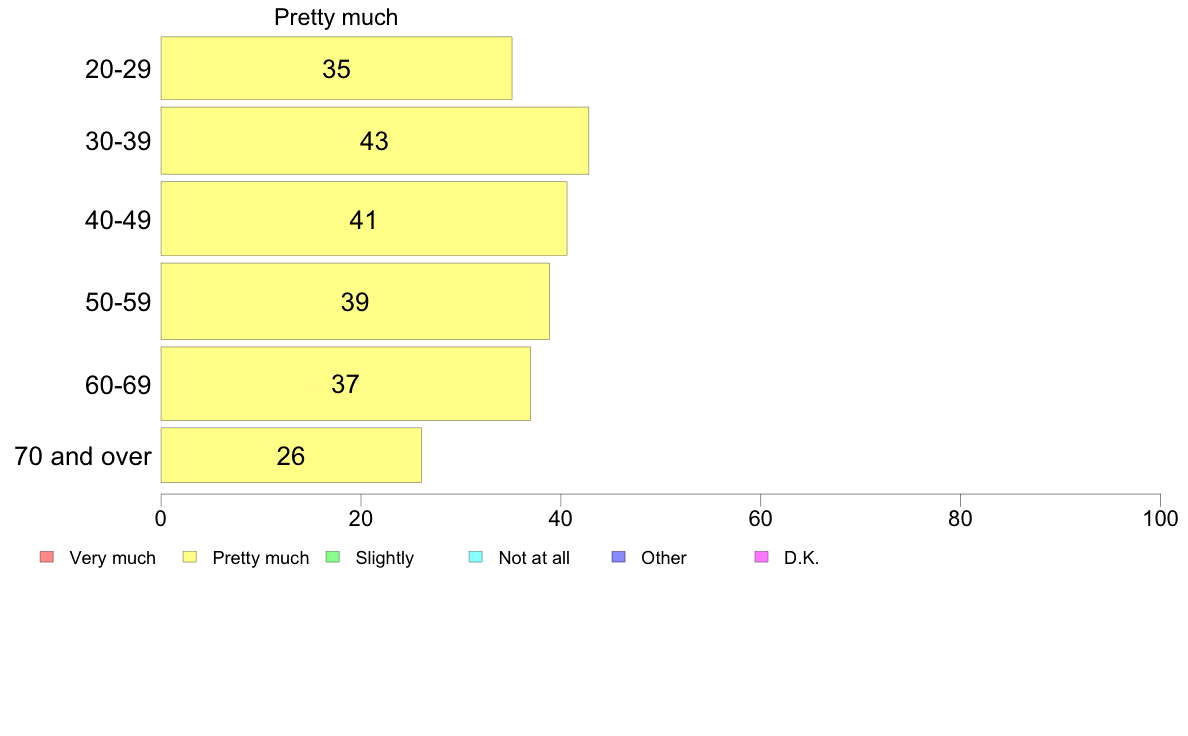Click the blue Other legend swatch
Screen dimensions: 1188x736
click(618, 557)
